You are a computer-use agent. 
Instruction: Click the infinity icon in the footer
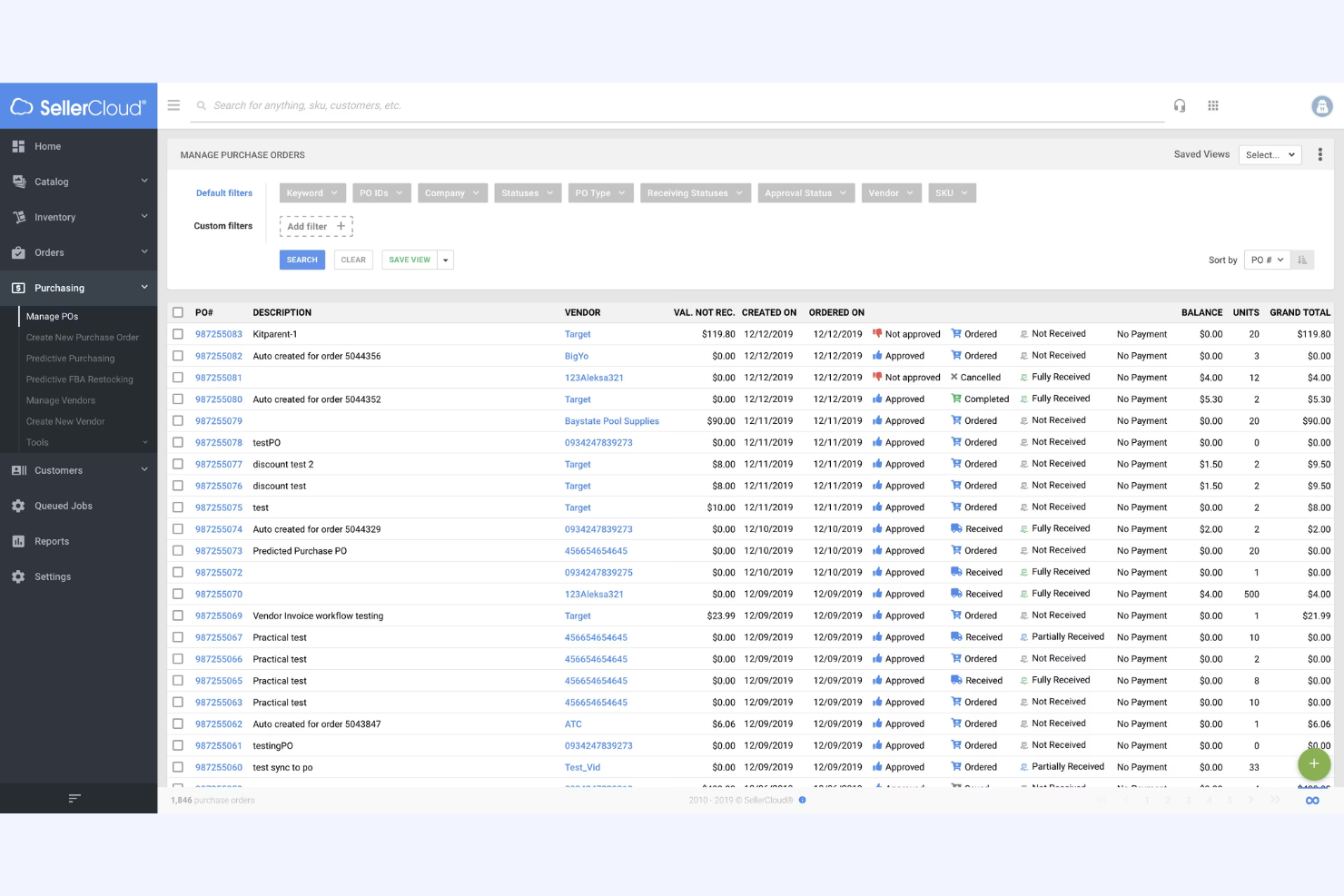click(x=1312, y=800)
